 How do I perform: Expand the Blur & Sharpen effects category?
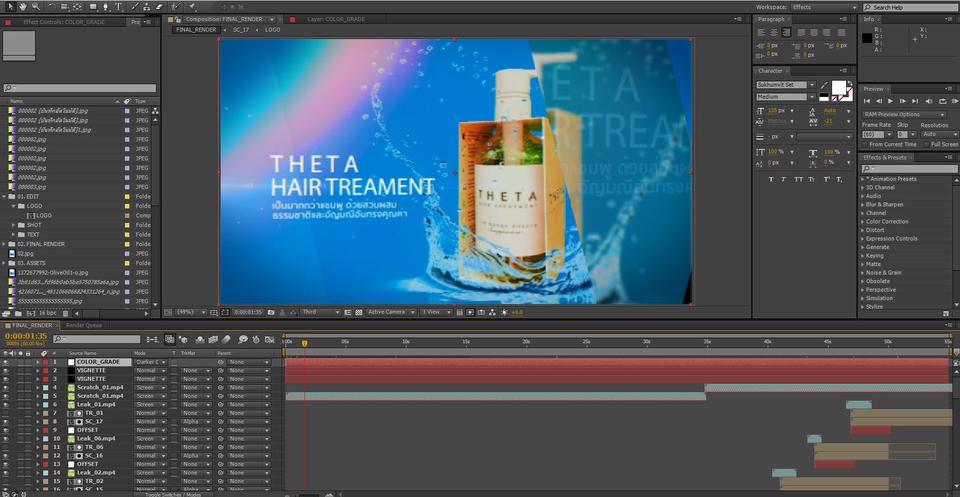(863, 204)
